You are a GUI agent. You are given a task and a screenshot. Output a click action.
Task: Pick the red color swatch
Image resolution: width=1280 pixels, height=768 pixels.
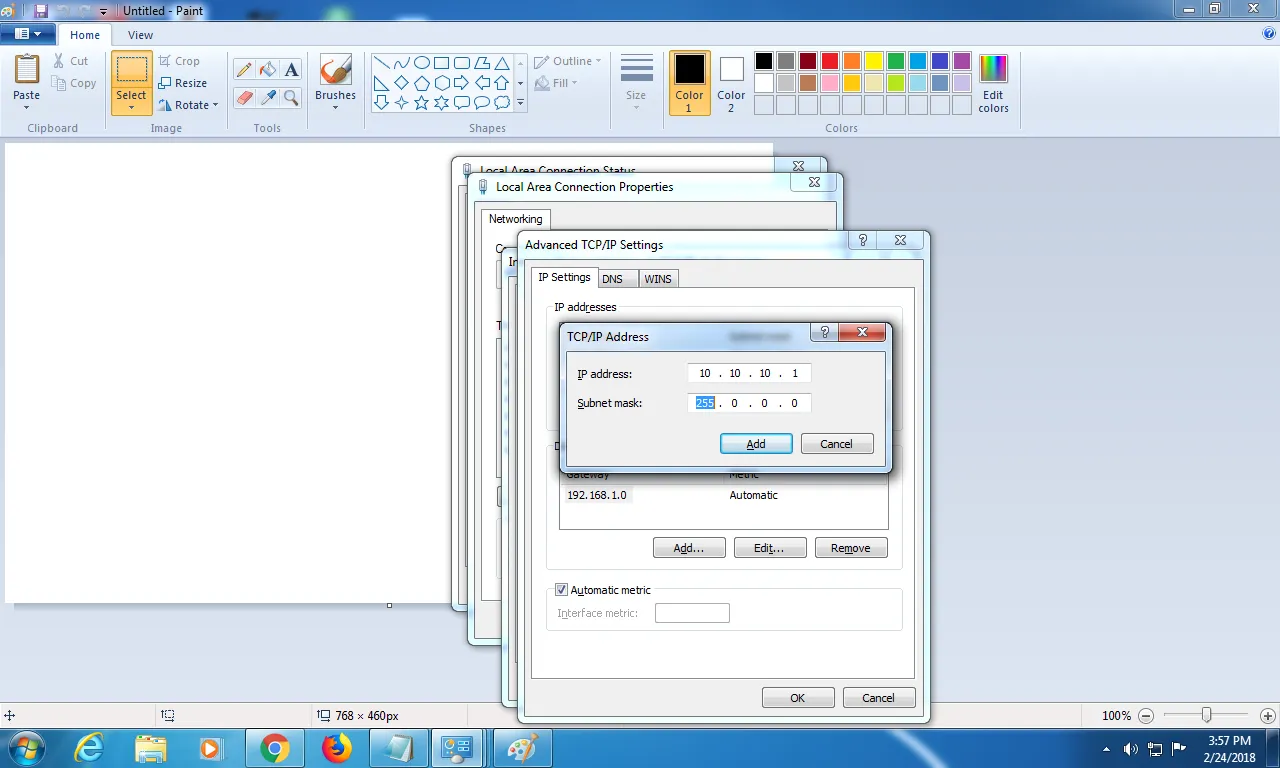[x=829, y=61]
